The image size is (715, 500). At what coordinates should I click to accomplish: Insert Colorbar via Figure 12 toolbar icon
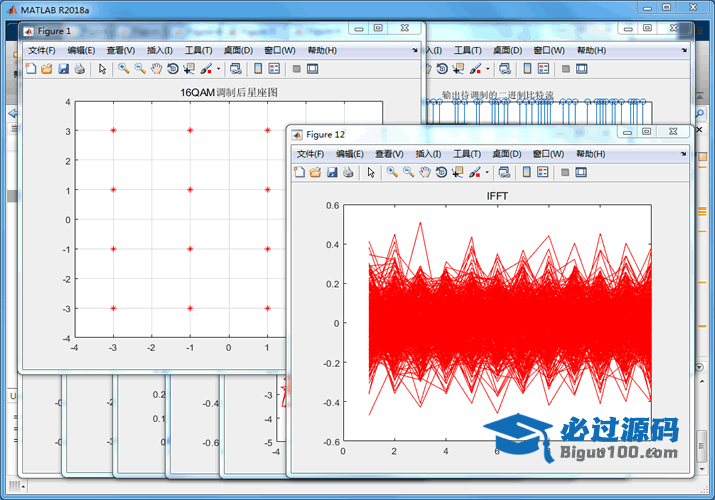tap(527, 172)
